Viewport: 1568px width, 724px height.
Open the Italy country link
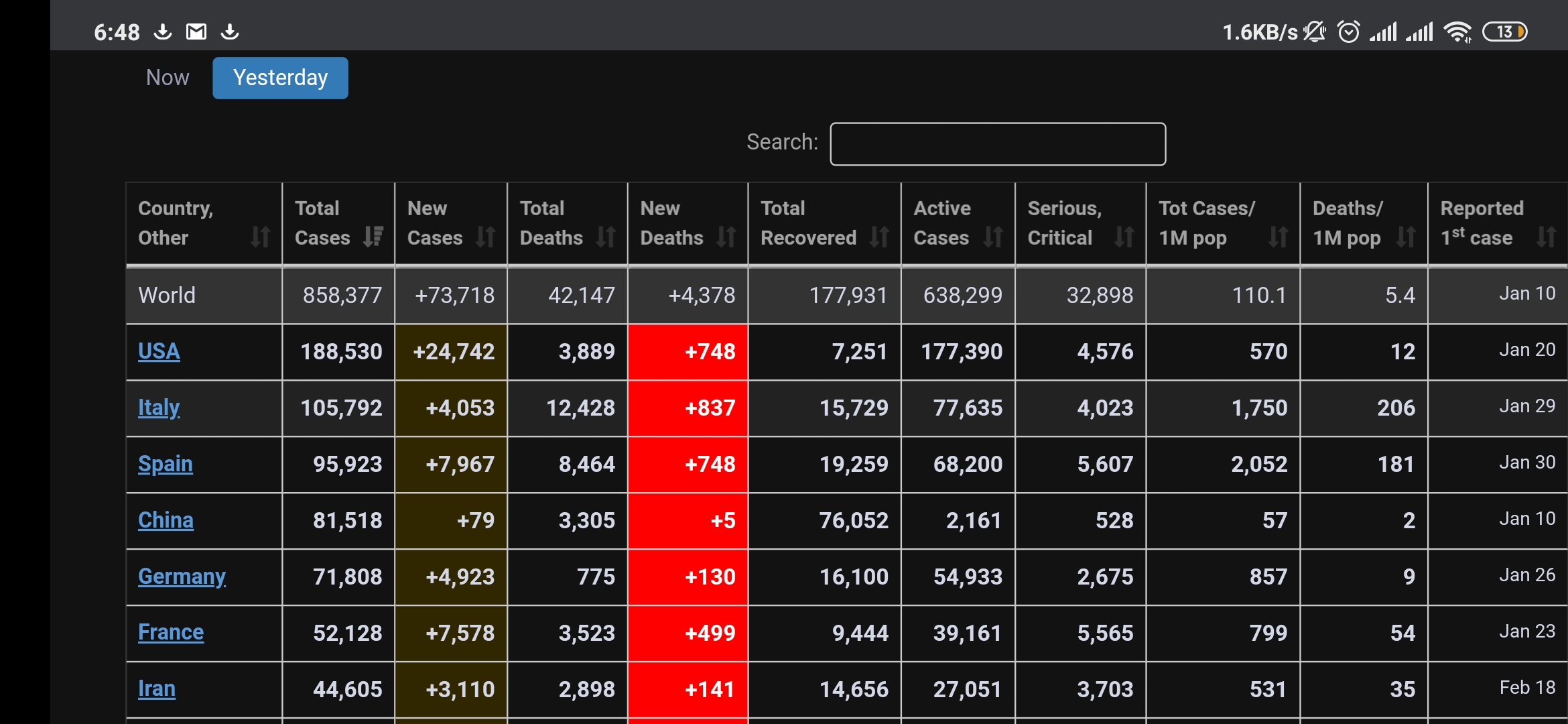point(159,408)
